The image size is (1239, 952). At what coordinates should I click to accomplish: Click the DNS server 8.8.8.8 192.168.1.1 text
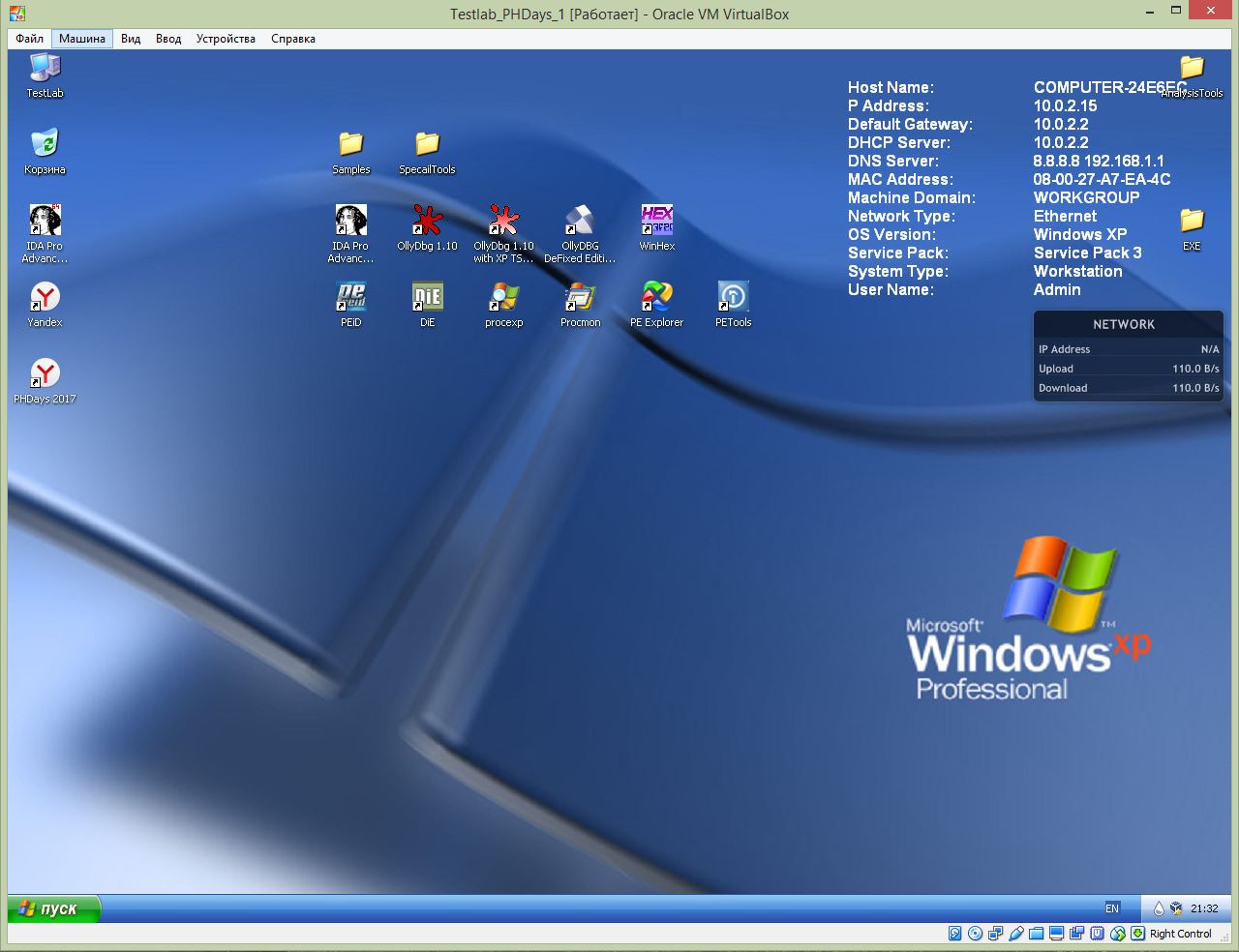(x=1099, y=161)
